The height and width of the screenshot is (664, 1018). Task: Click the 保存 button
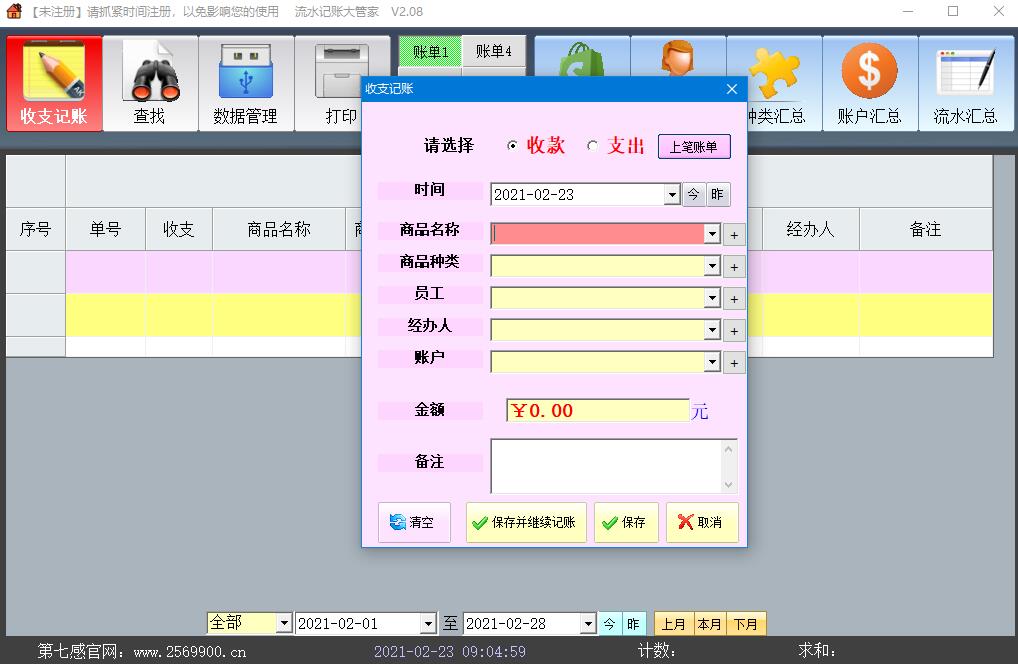tap(627, 523)
